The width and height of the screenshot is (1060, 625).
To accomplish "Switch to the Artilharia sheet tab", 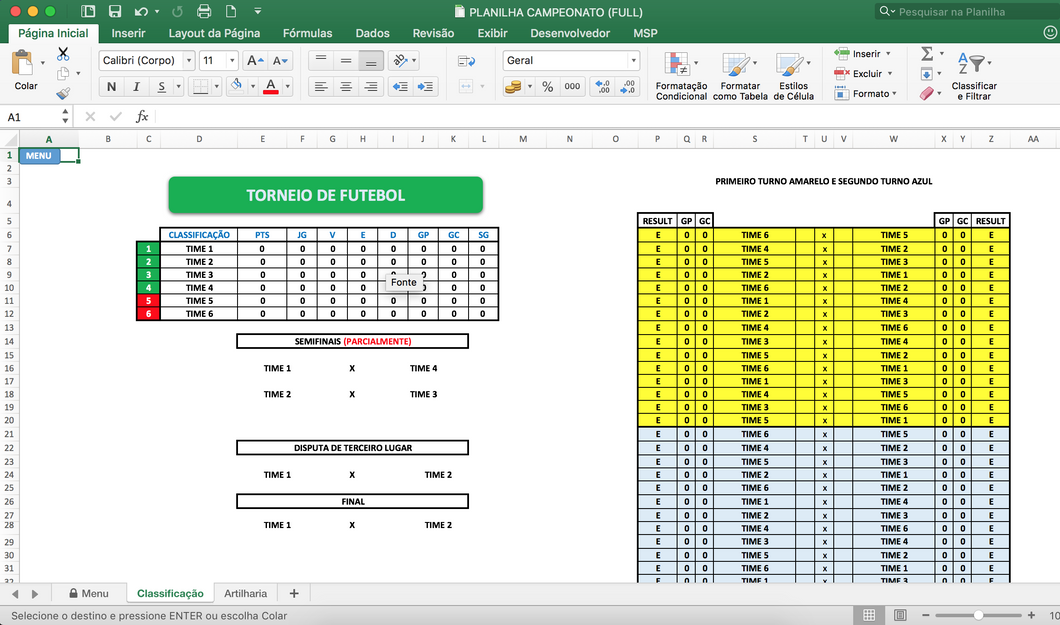I will pos(245,594).
